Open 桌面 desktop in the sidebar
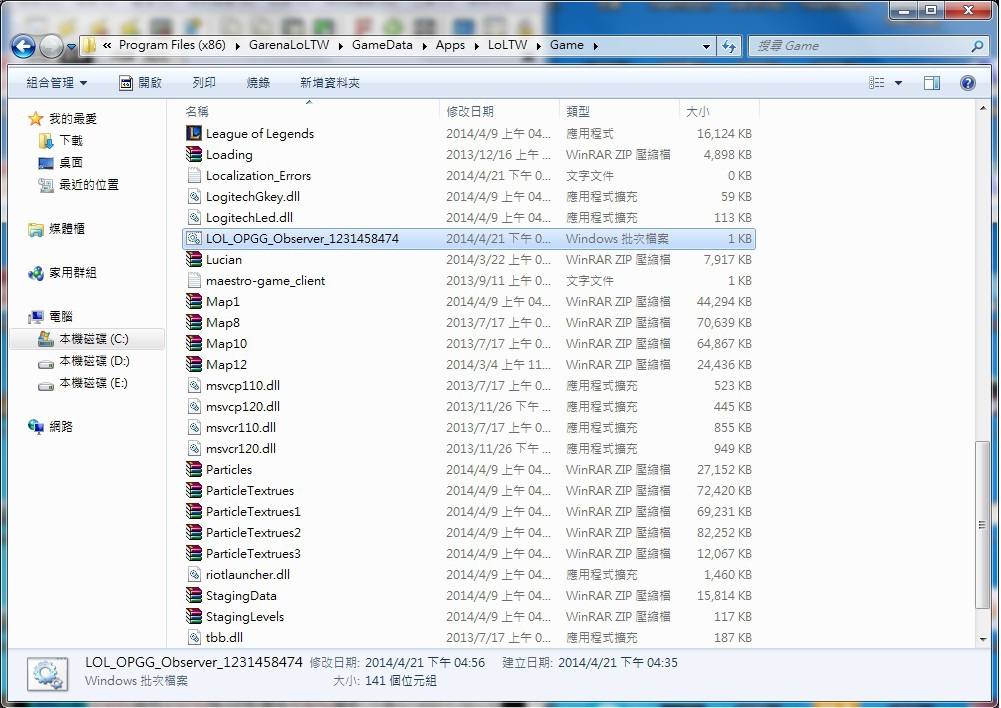The image size is (1001, 708). [x=61, y=163]
